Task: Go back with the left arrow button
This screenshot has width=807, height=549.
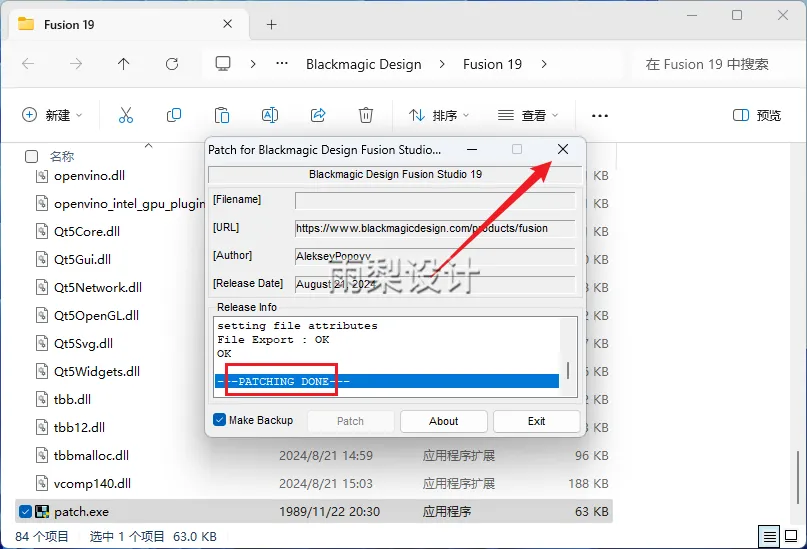Action: pyautogui.click(x=28, y=64)
